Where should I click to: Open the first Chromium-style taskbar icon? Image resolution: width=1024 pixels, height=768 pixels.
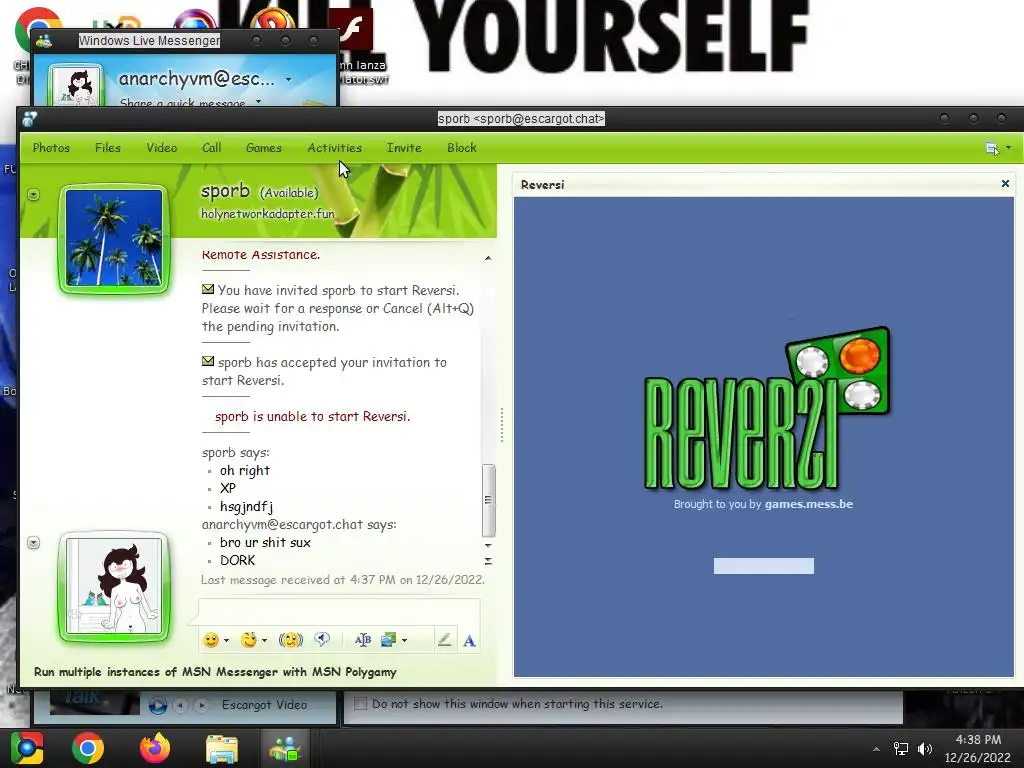click(x=27, y=748)
